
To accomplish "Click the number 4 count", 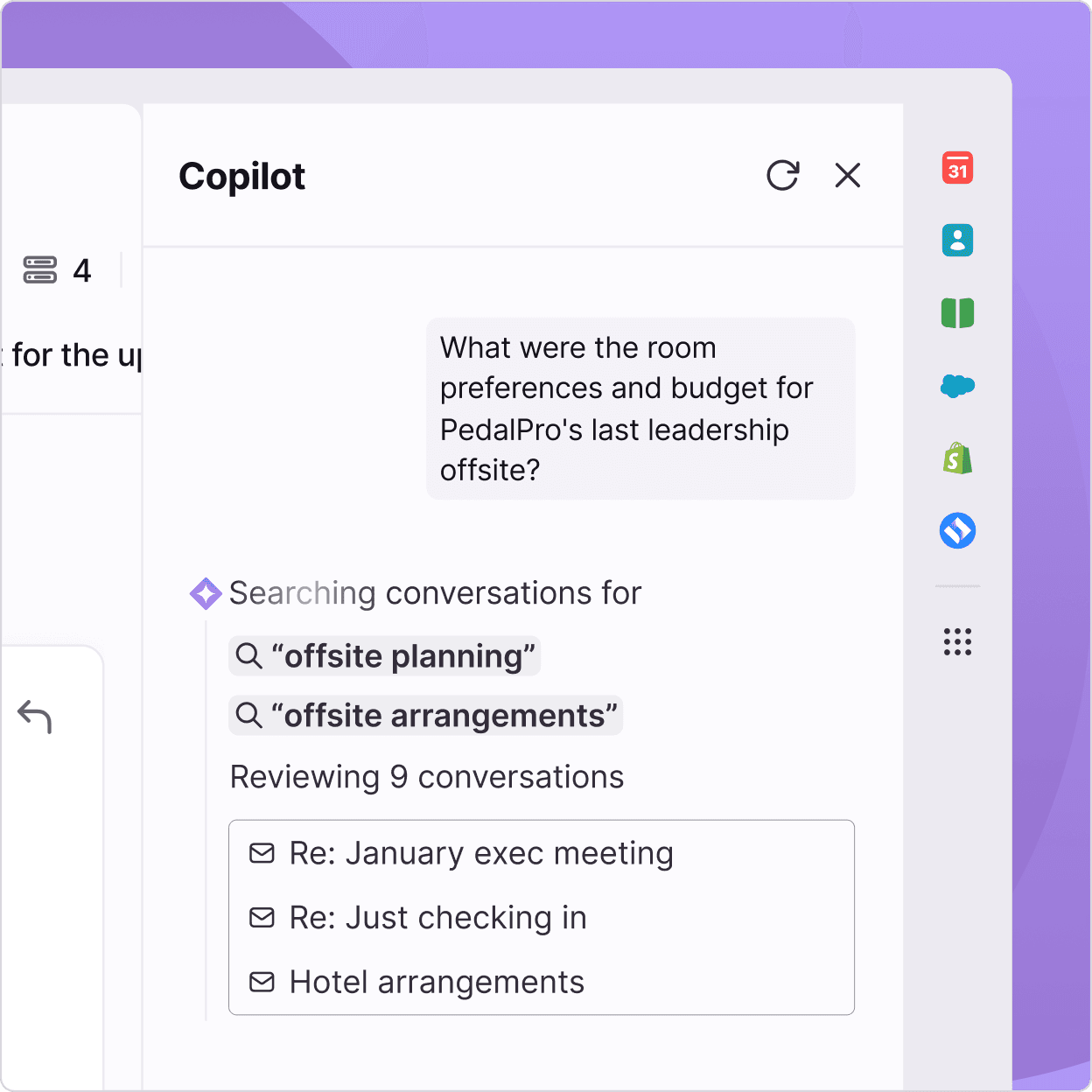I will click(x=82, y=270).
